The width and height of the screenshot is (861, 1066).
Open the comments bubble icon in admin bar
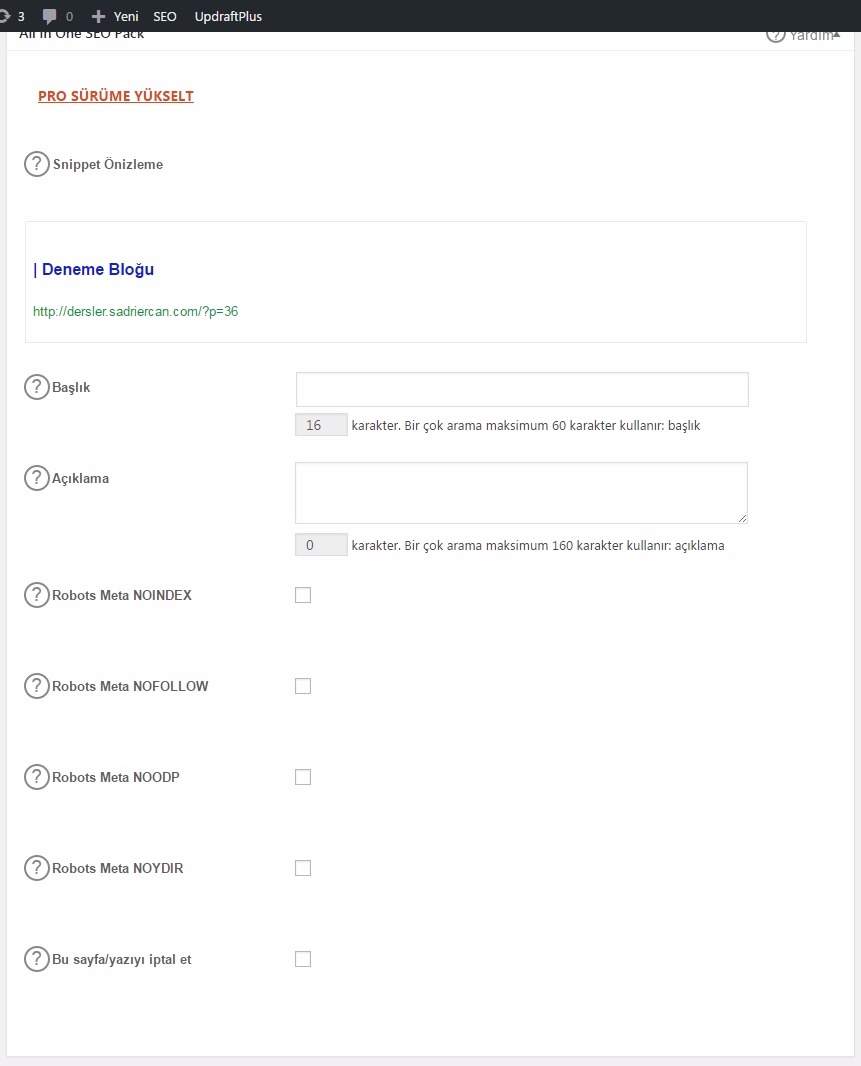click(x=49, y=16)
